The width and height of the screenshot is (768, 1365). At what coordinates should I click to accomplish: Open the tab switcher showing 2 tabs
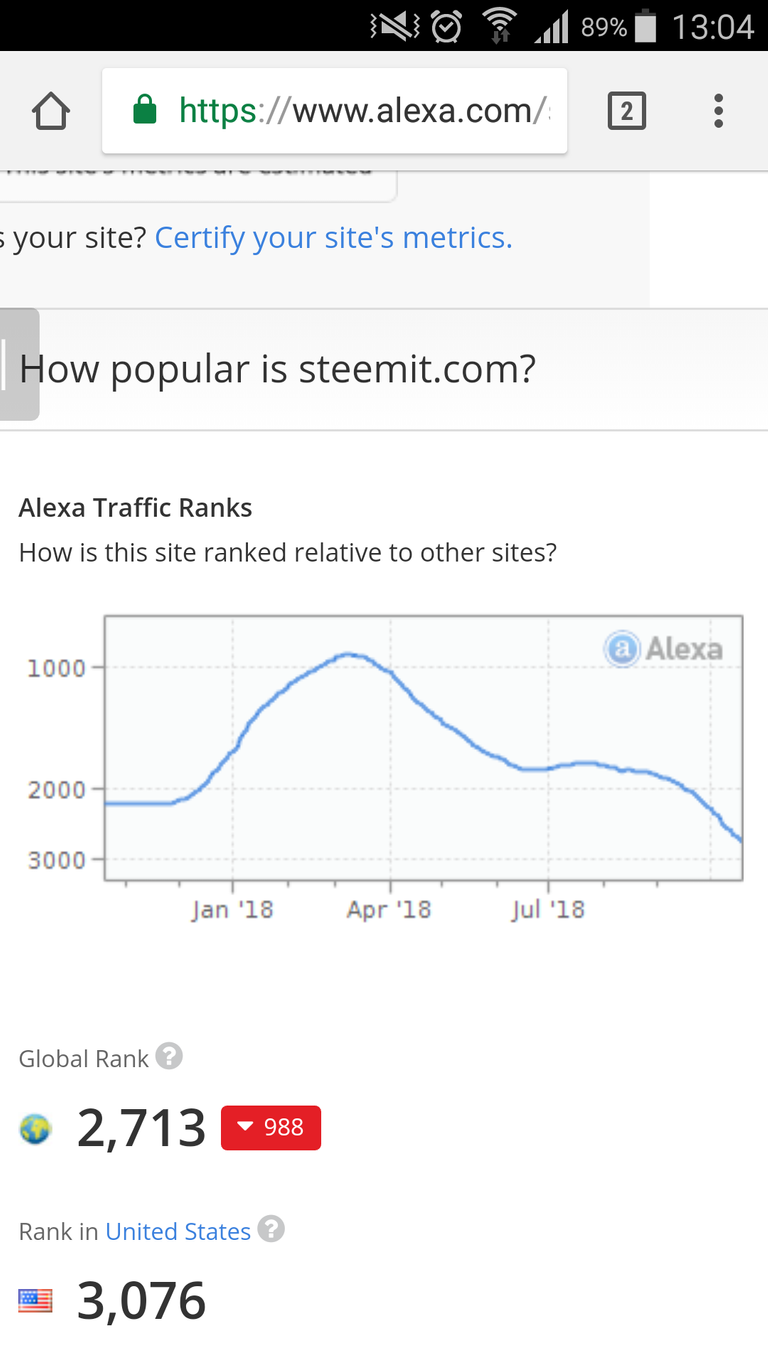coord(627,111)
